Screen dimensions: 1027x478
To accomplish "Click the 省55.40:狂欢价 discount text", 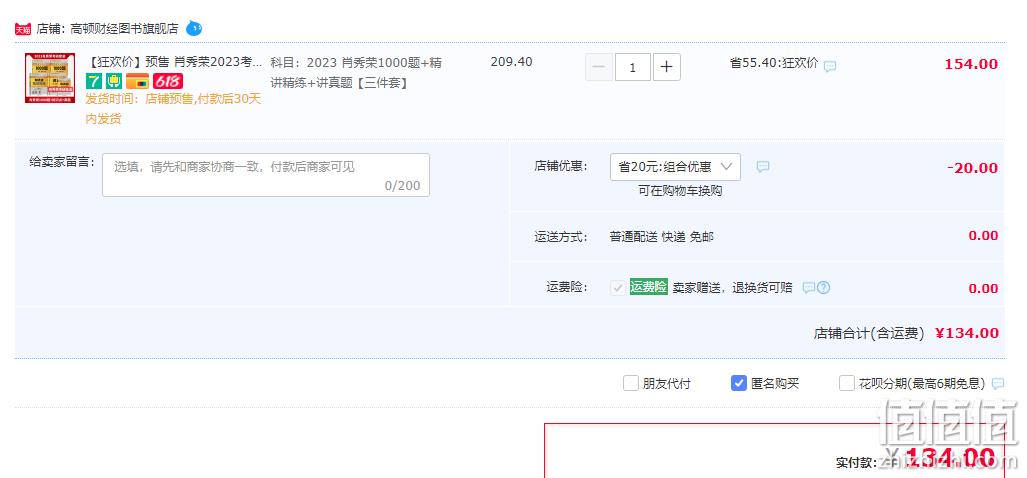I will (774, 63).
